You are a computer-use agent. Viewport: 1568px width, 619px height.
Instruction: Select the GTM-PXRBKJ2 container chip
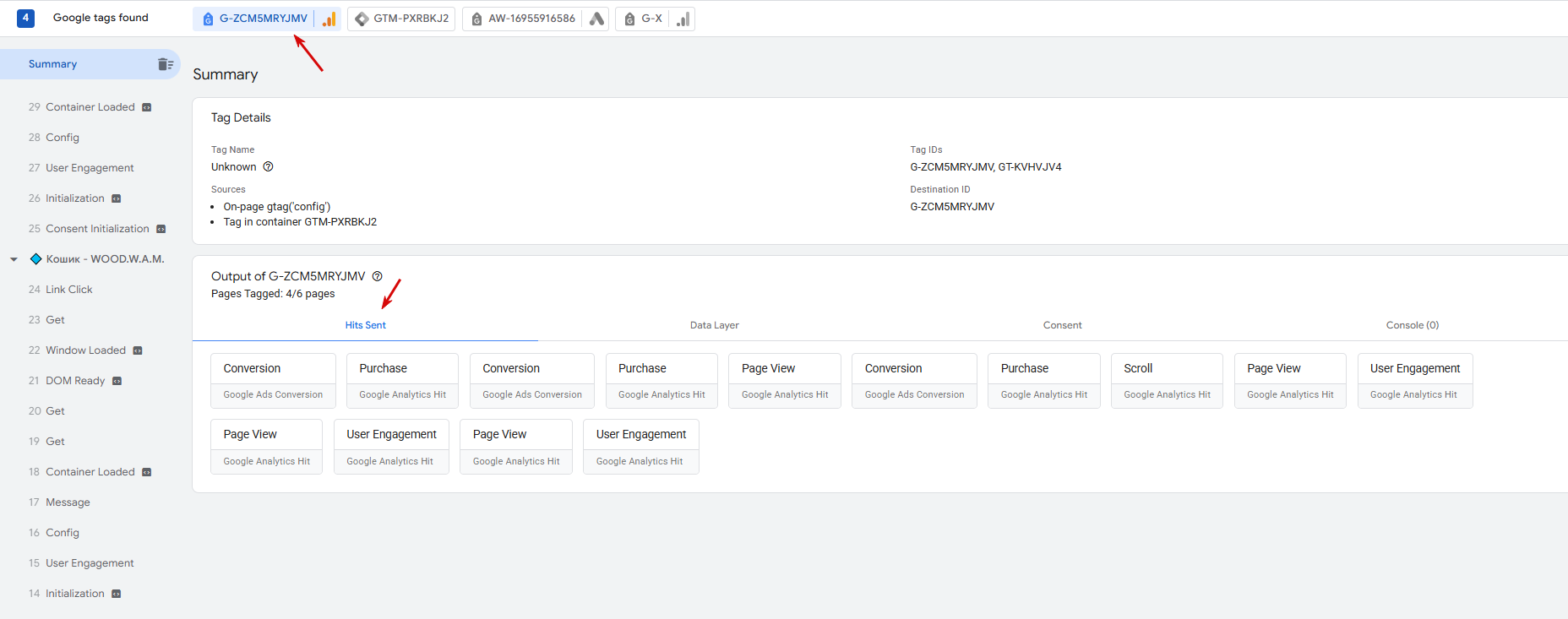point(401,19)
